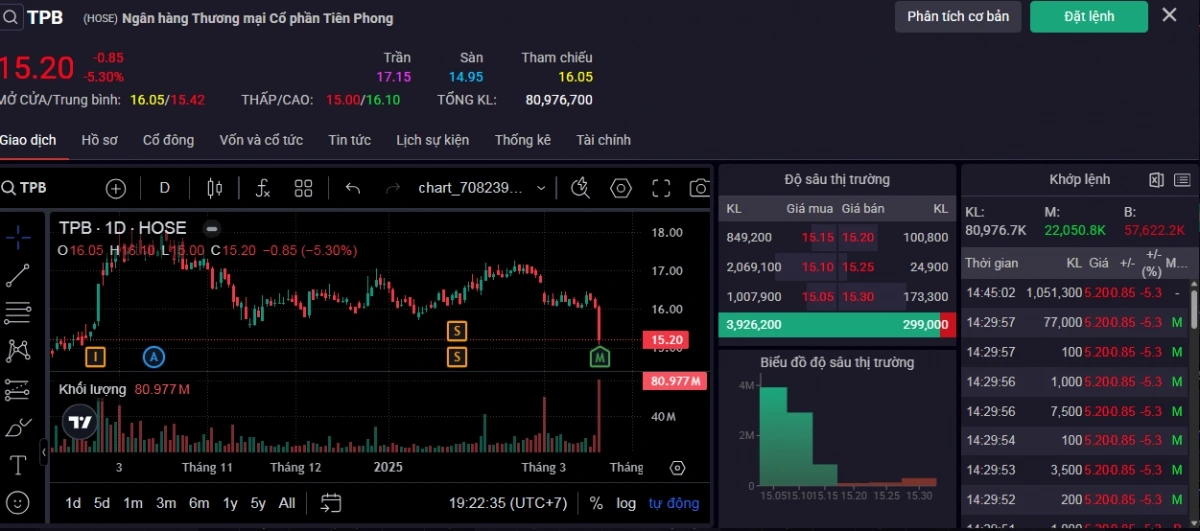Set chart range to 6m
Image resolution: width=1200 pixels, height=531 pixels.
point(199,503)
